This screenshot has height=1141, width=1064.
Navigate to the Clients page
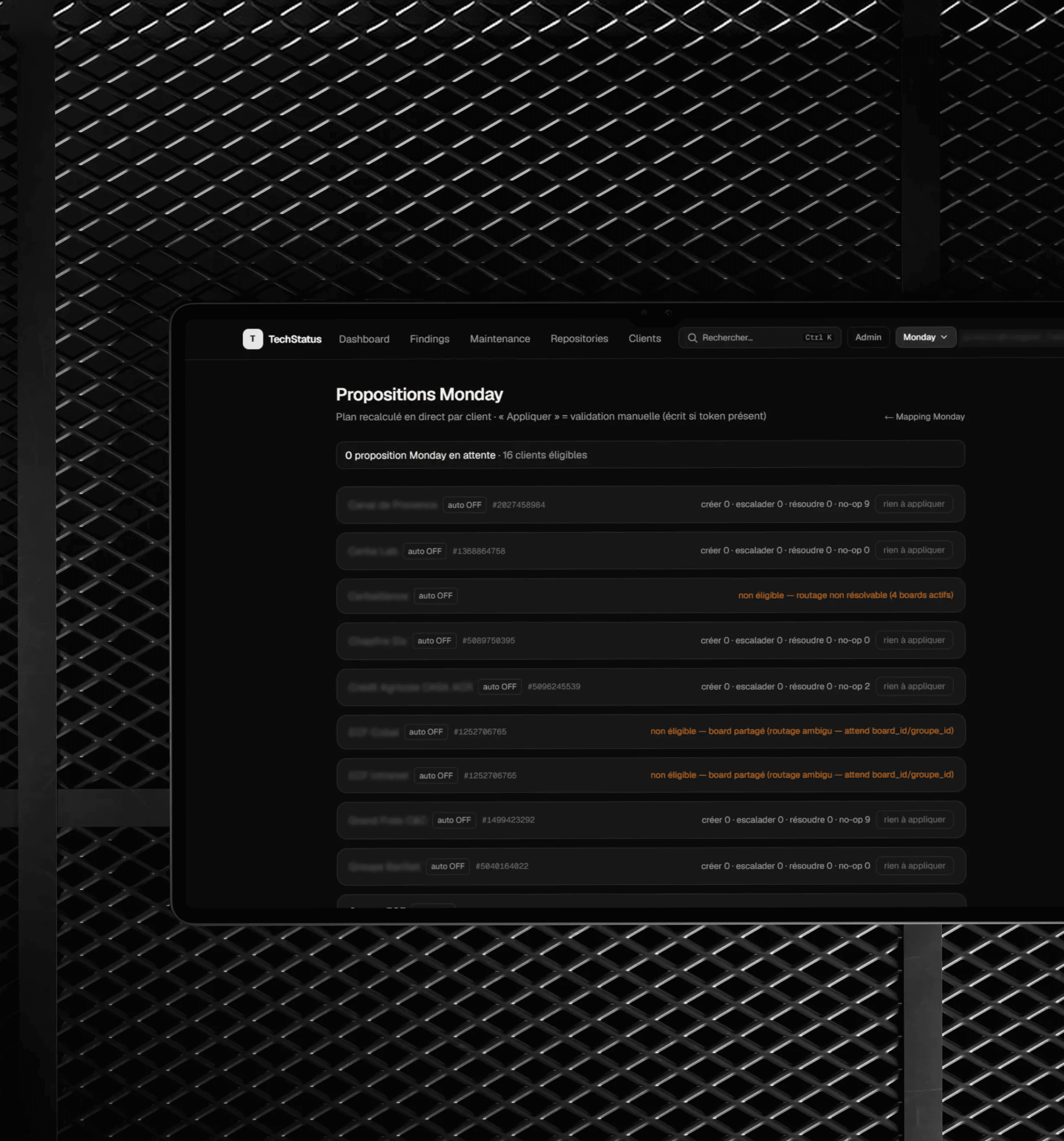click(x=644, y=338)
